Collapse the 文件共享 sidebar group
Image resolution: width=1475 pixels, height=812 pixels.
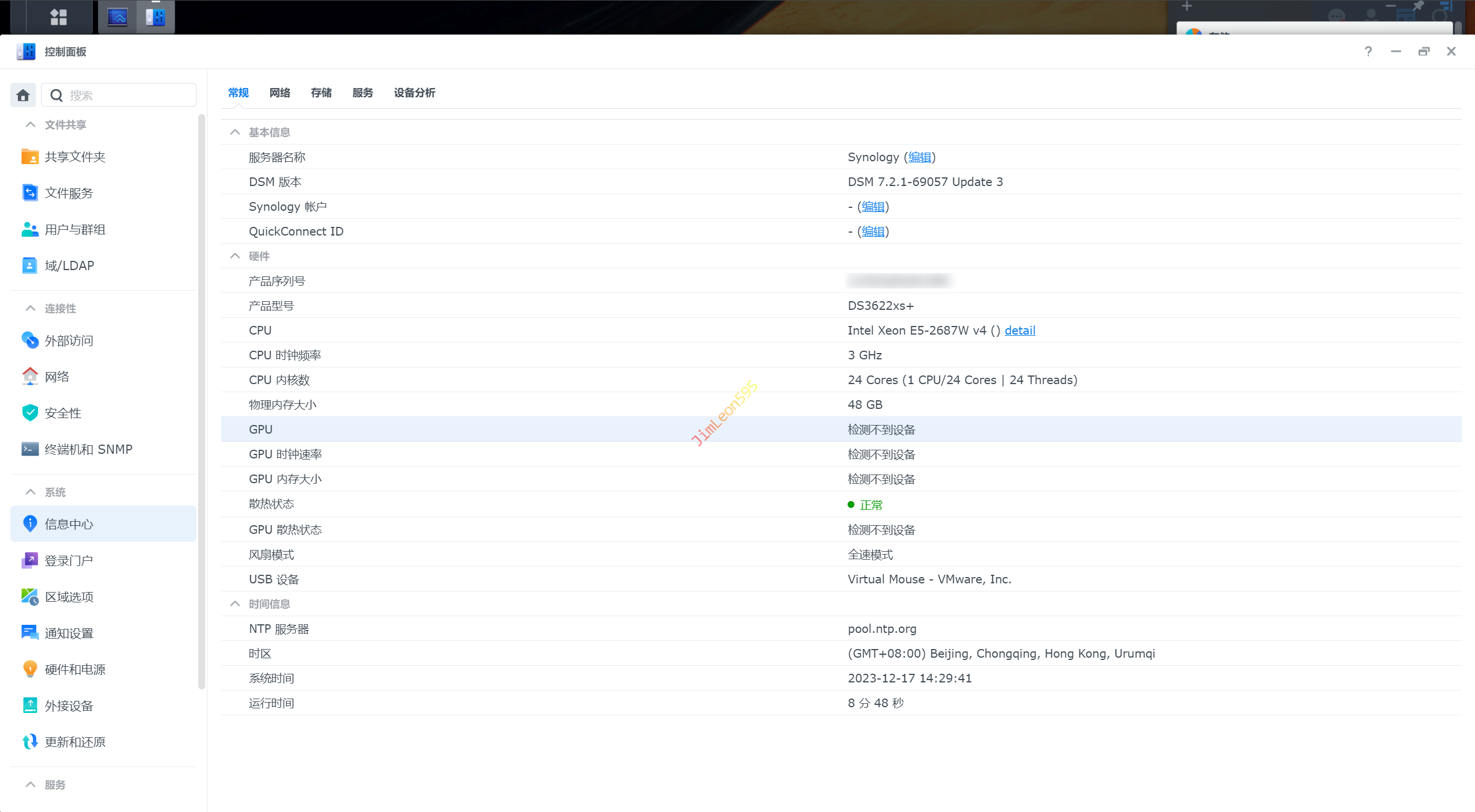pyautogui.click(x=31, y=125)
